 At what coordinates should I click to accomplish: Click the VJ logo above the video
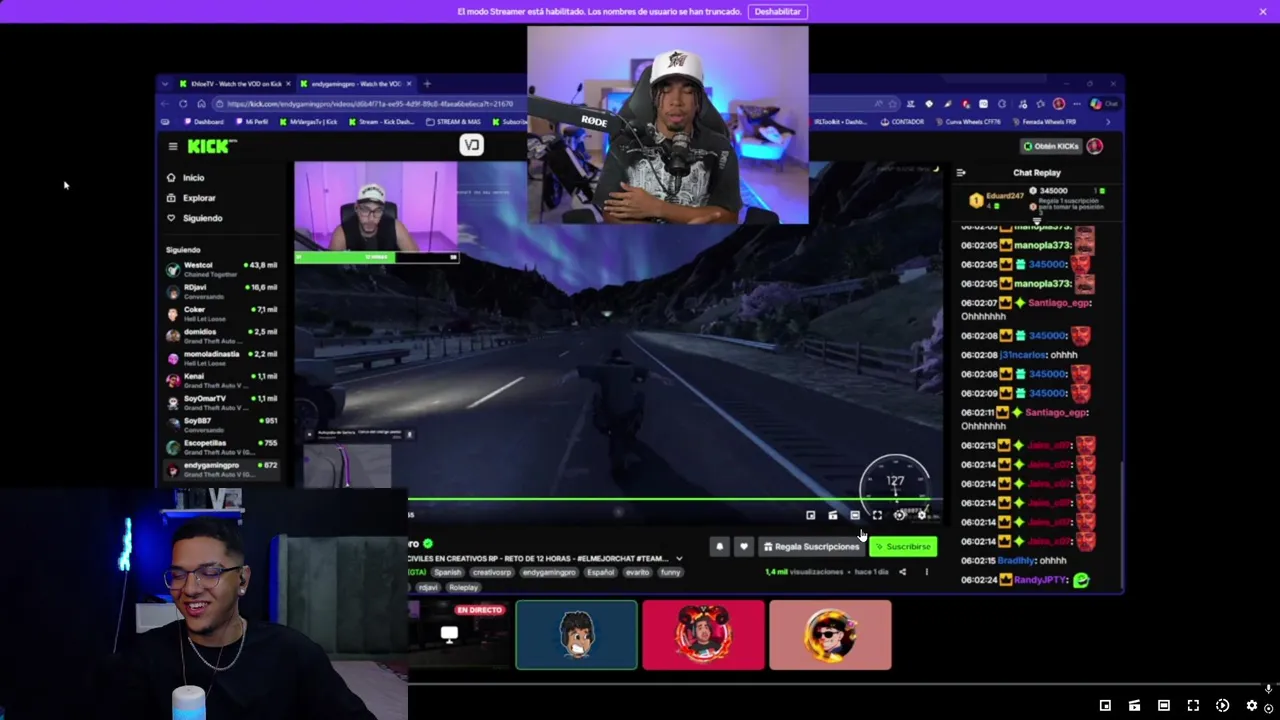(471, 146)
